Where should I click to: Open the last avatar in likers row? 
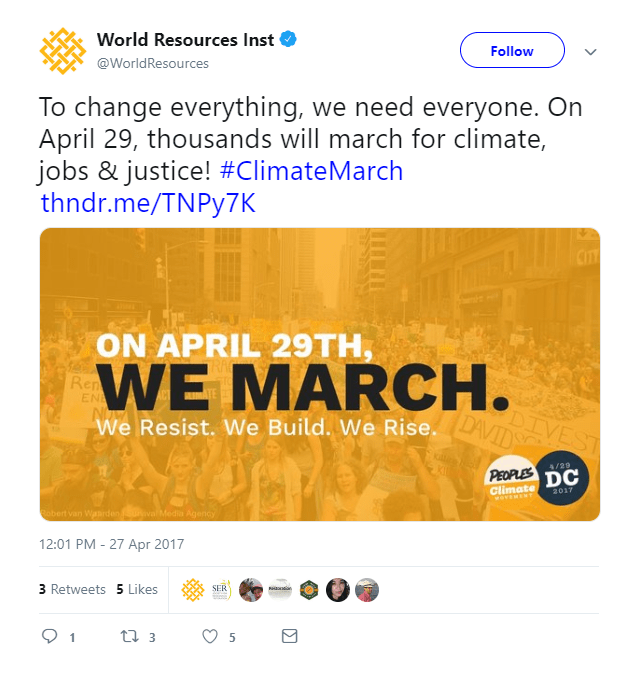pyautogui.click(x=368, y=589)
